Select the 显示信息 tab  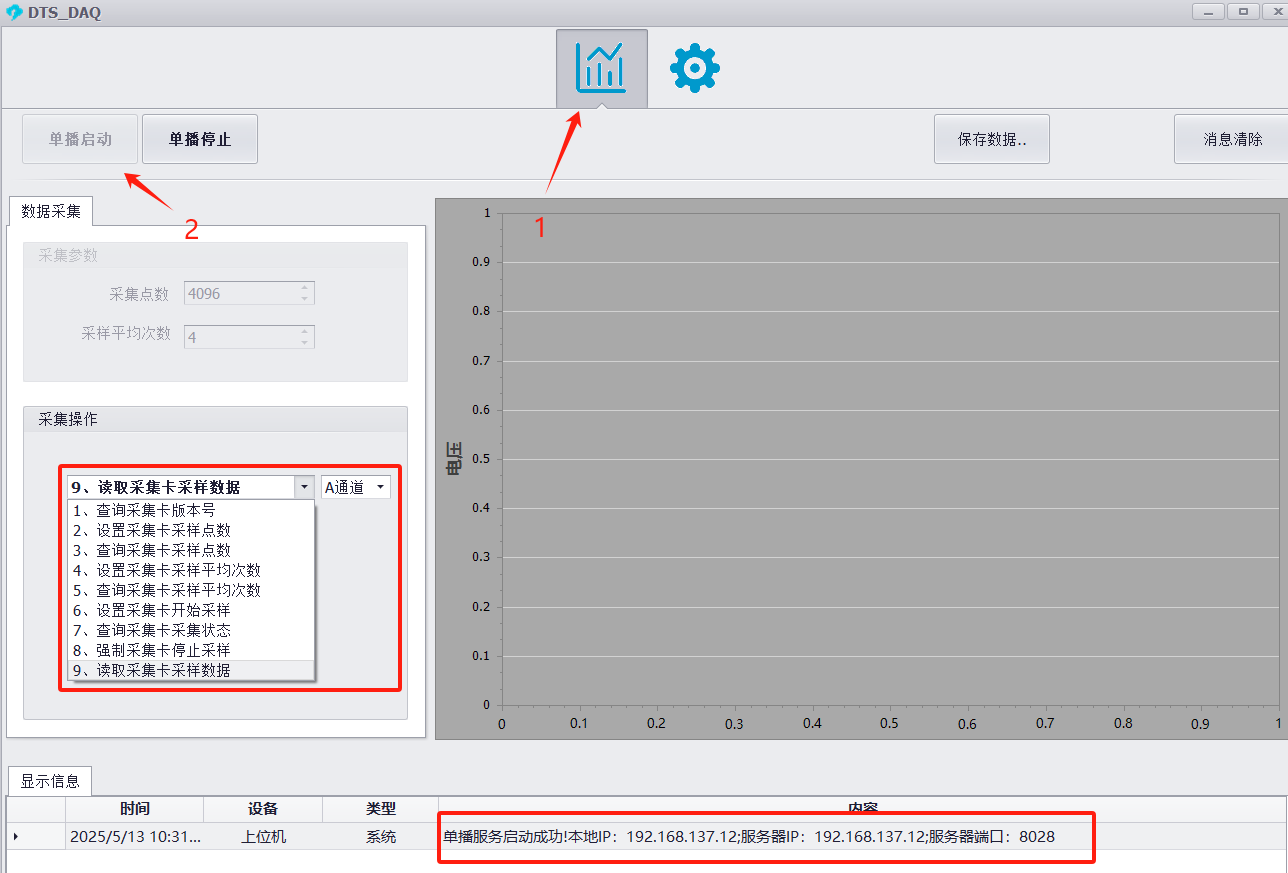[50, 781]
